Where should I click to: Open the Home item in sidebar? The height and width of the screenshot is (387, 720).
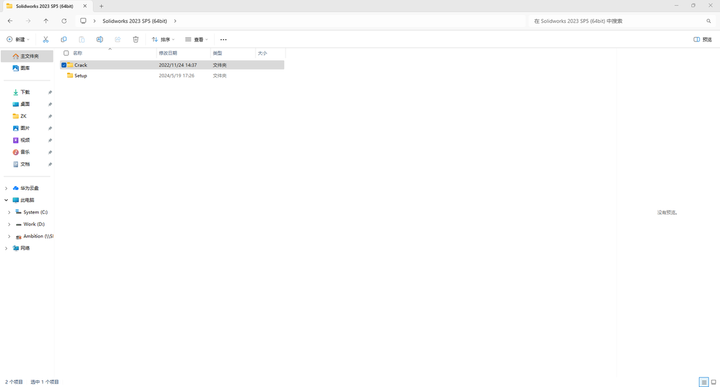pyautogui.click(x=27, y=56)
